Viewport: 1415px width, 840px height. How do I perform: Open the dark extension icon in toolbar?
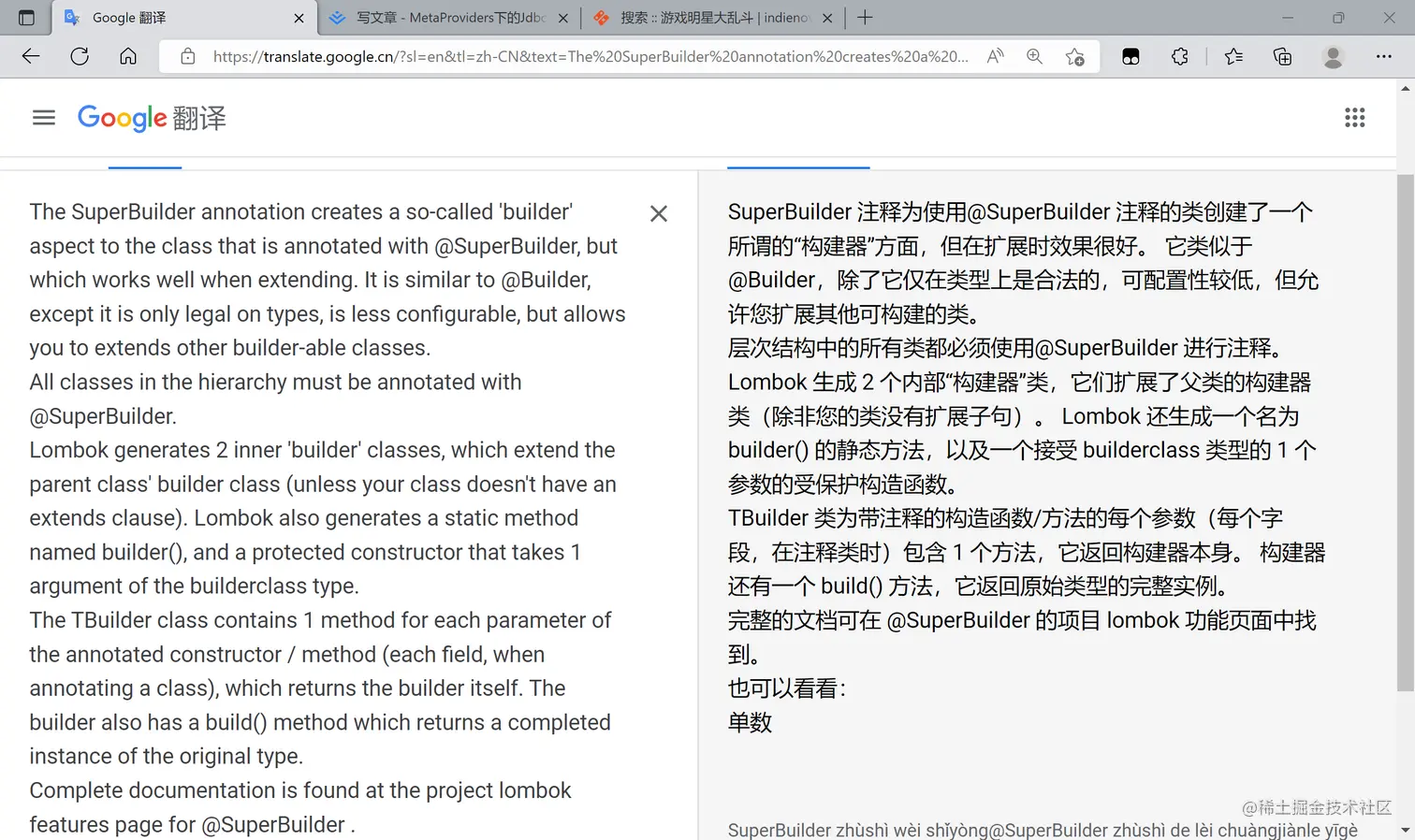(x=1131, y=56)
